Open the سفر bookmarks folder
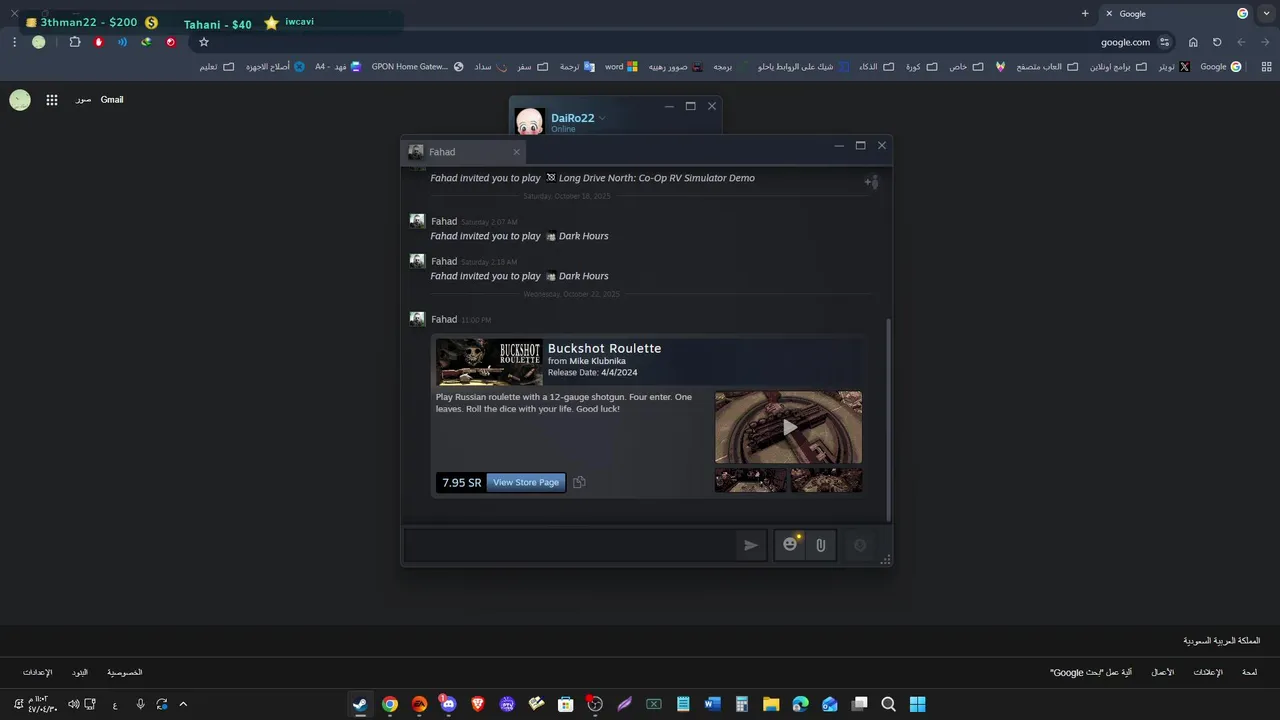 tap(533, 67)
